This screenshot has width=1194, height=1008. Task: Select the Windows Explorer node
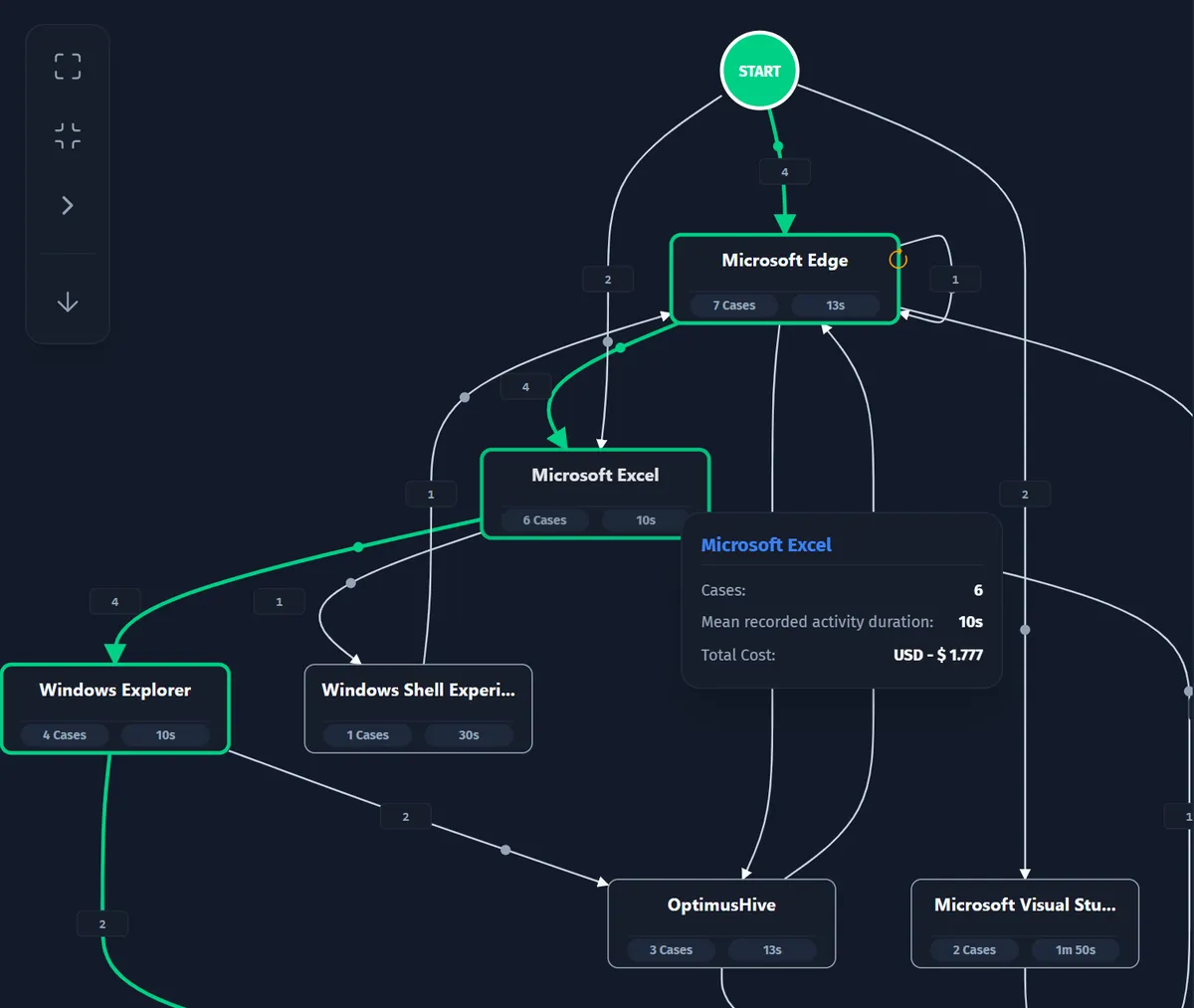tap(115, 708)
